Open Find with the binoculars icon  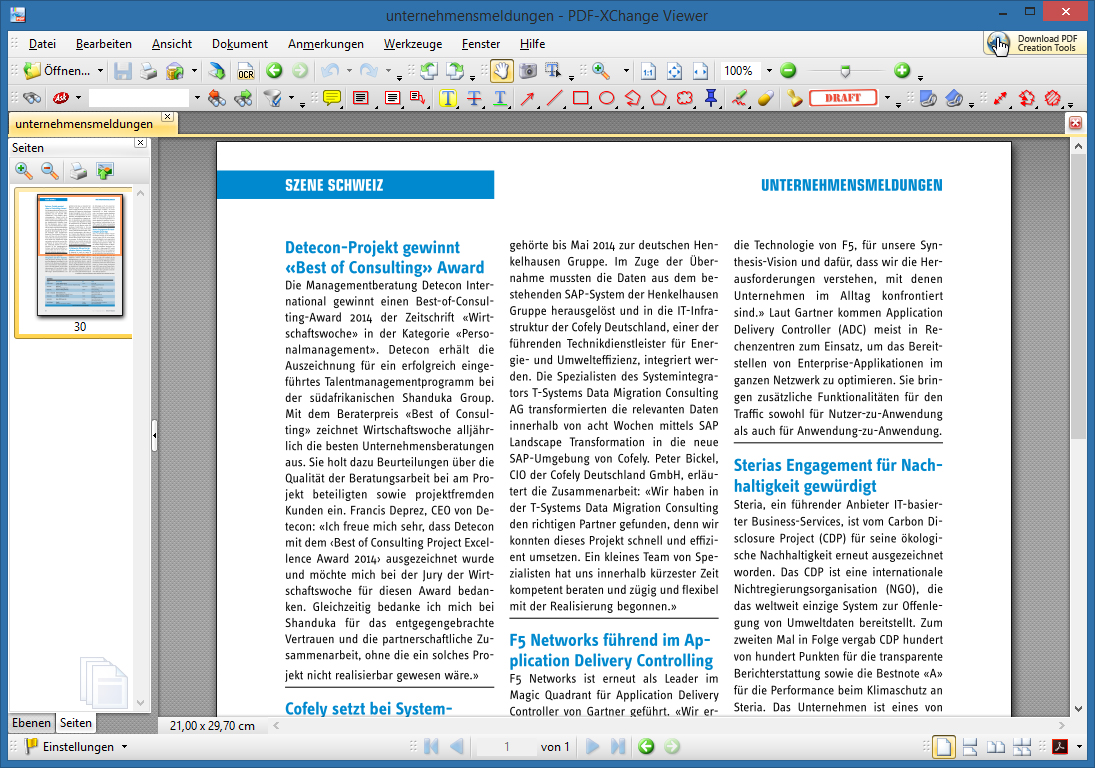pyautogui.click(x=32, y=98)
